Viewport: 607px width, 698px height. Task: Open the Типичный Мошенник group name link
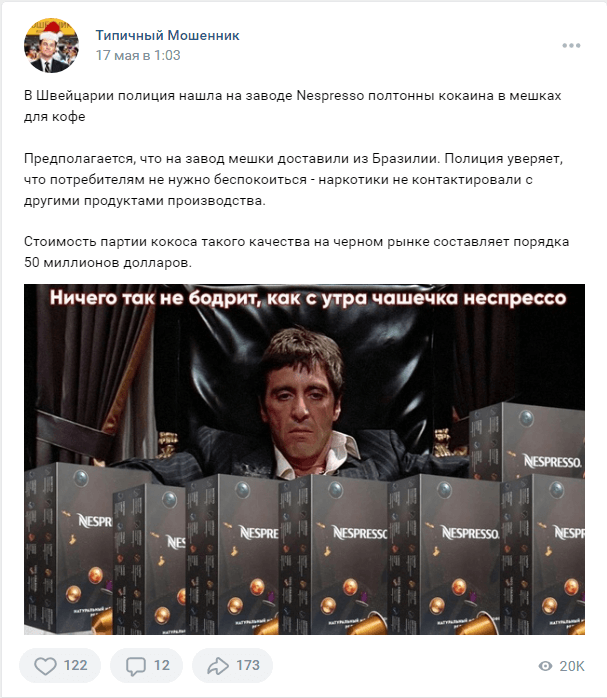click(x=167, y=35)
